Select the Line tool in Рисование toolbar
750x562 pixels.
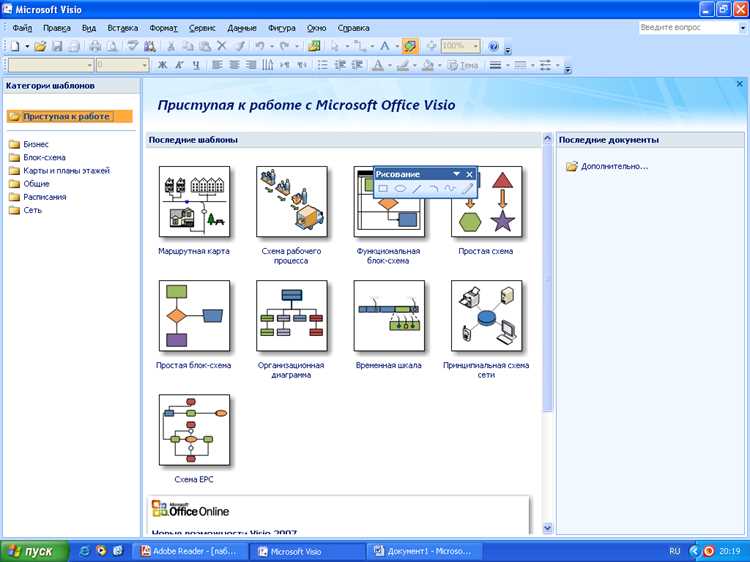pos(417,188)
